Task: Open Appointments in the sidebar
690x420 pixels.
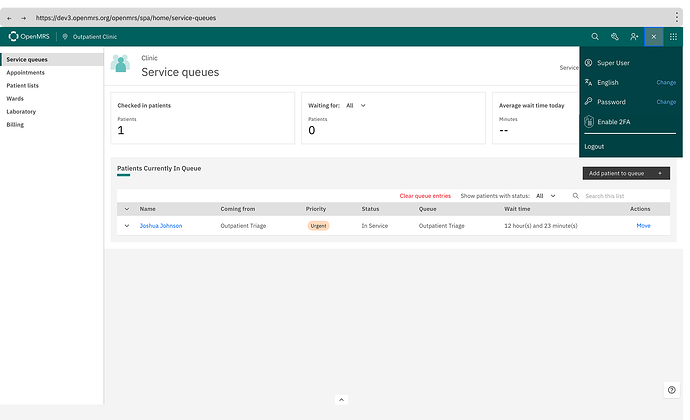Action: pyautogui.click(x=26, y=73)
